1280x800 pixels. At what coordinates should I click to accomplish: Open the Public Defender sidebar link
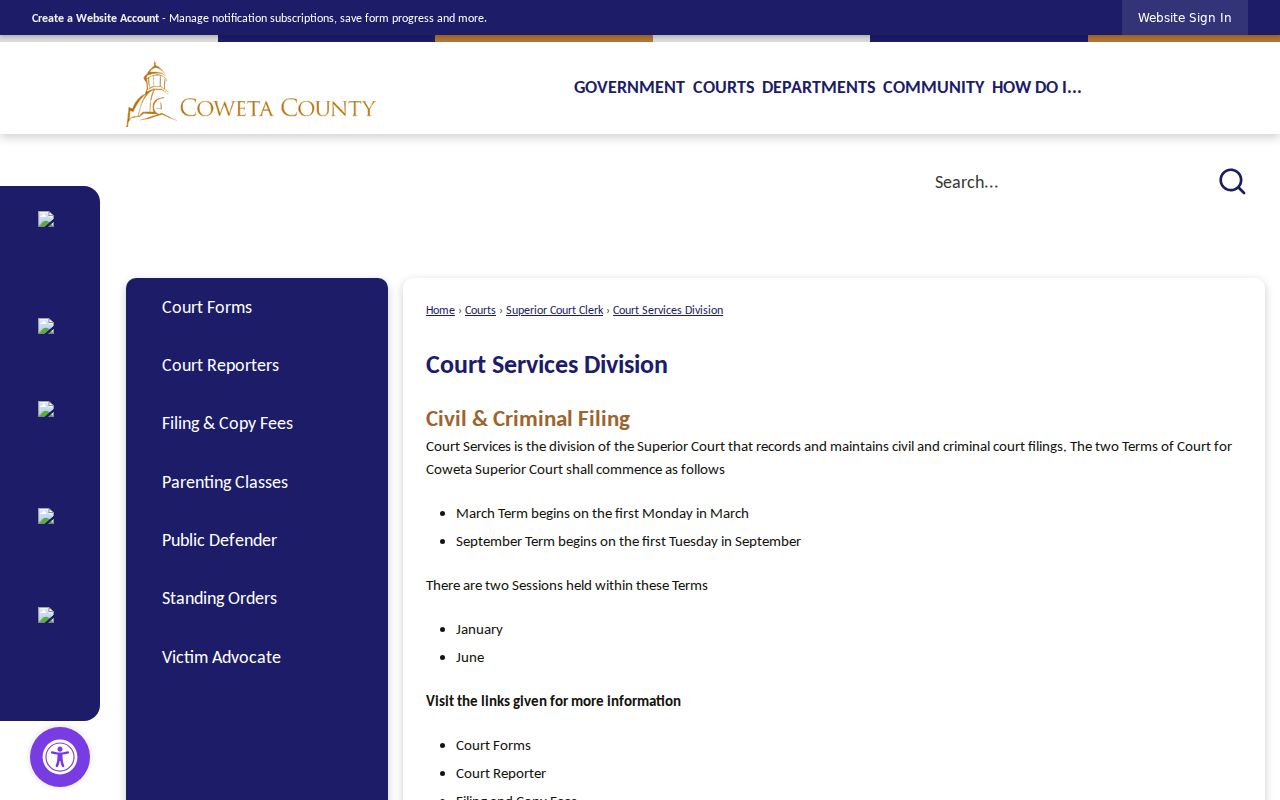pyautogui.click(x=219, y=540)
